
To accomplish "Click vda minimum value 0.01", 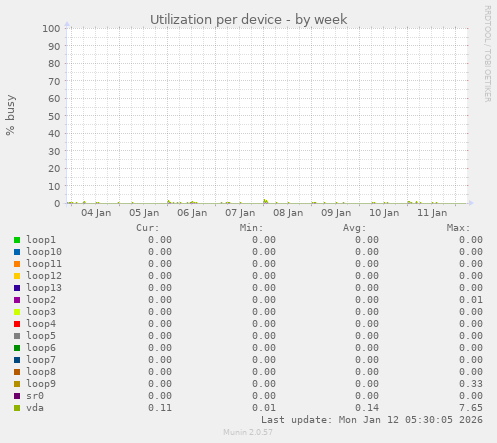I will [264, 408].
